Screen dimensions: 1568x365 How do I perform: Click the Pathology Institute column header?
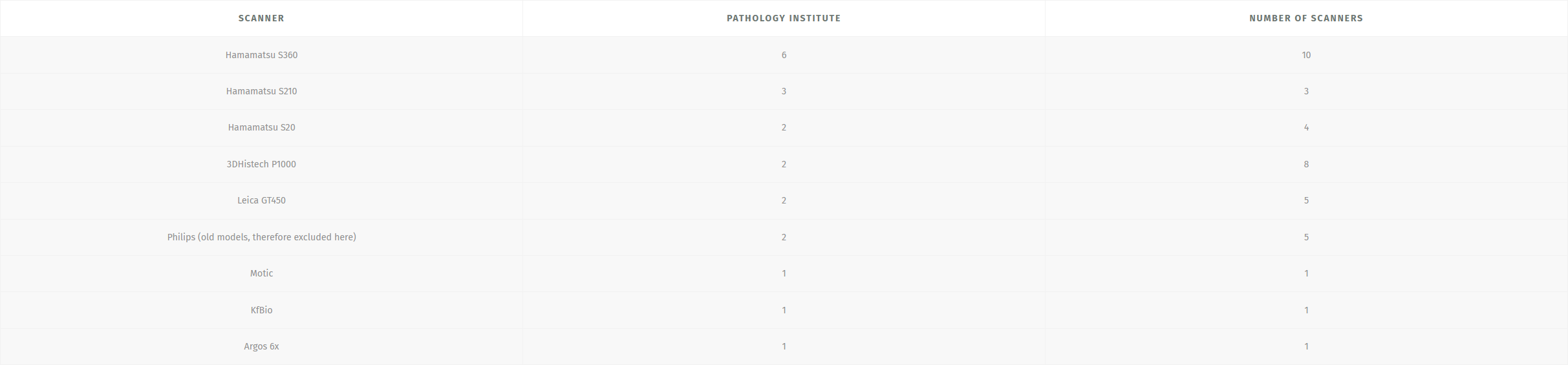[784, 18]
